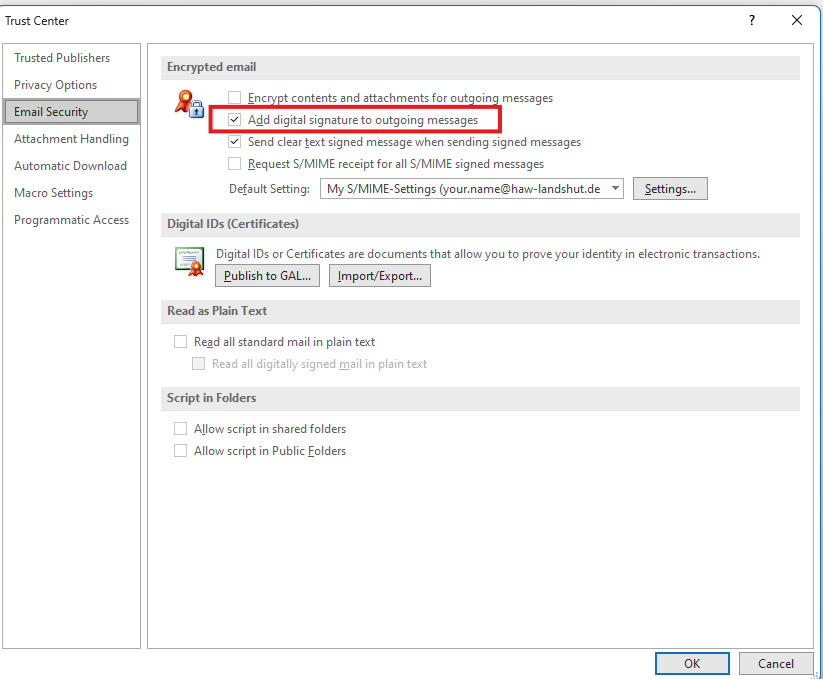Click the Help question mark icon
Viewport: 823px width, 679px height.
752,20
